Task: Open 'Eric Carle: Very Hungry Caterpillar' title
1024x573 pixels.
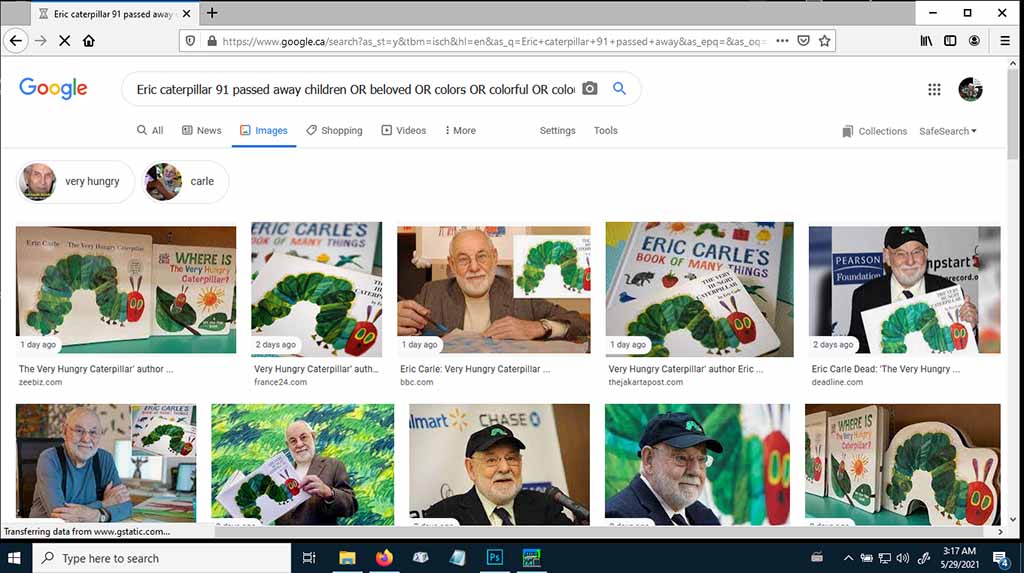Action: [x=475, y=369]
